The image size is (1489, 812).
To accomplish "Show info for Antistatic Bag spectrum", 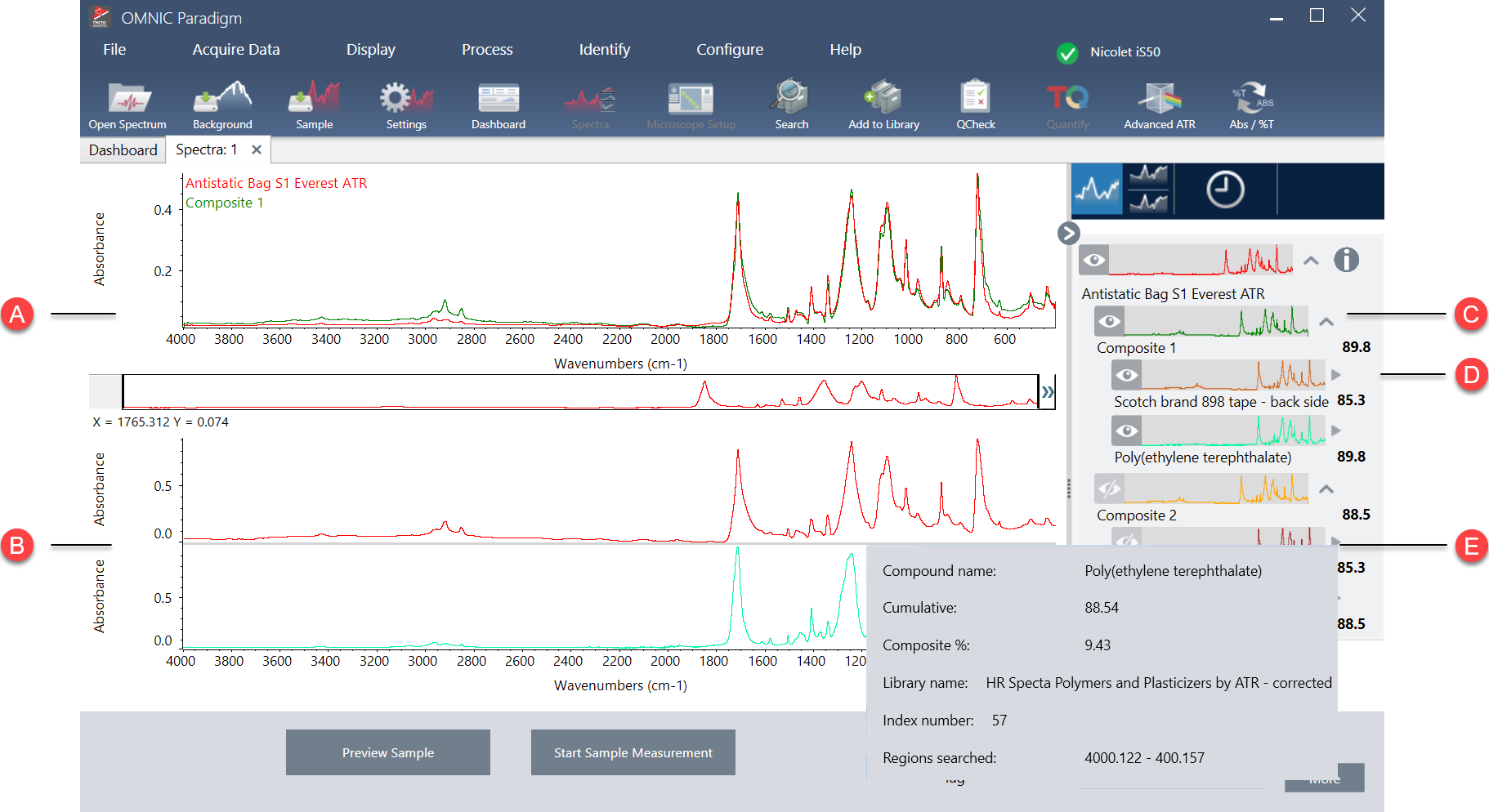I will point(1346,260).
